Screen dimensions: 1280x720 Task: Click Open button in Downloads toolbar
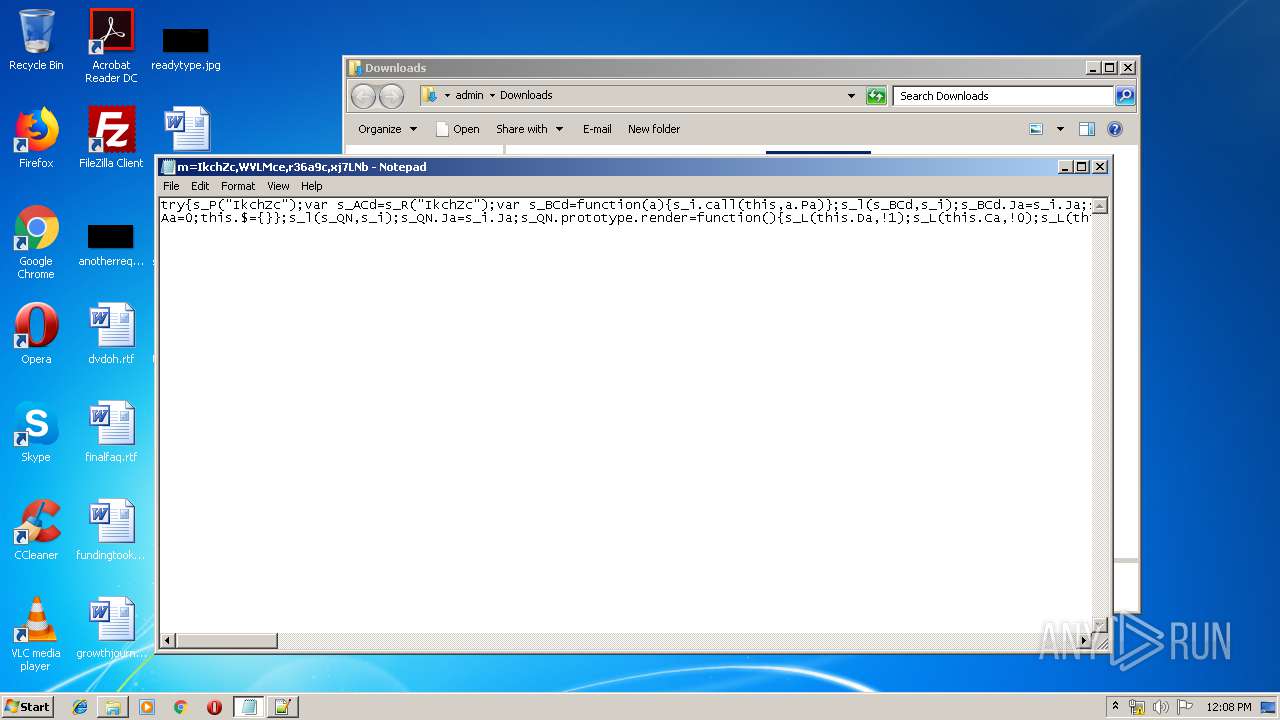pos(458,129)
